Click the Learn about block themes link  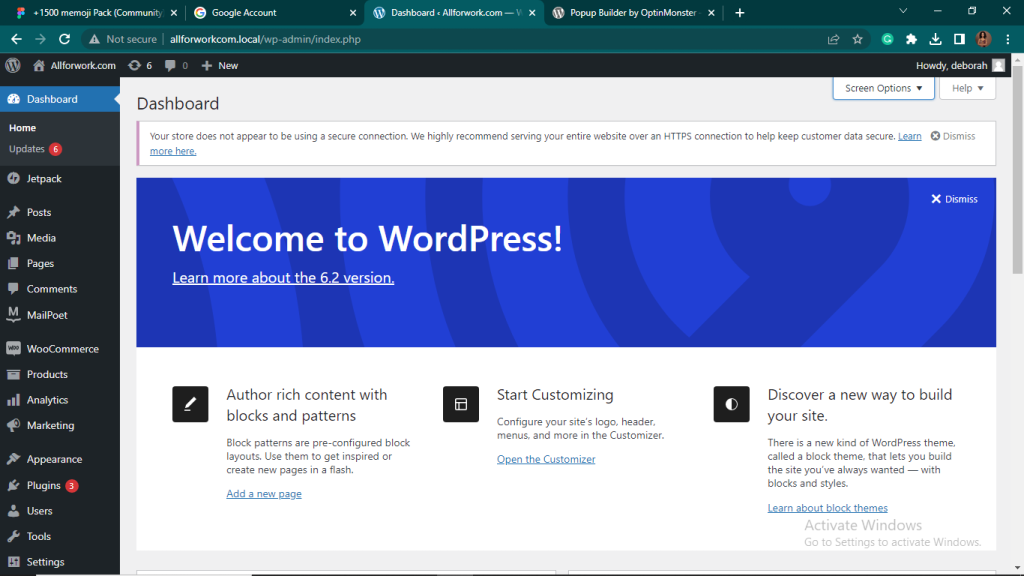pos(827,508)
